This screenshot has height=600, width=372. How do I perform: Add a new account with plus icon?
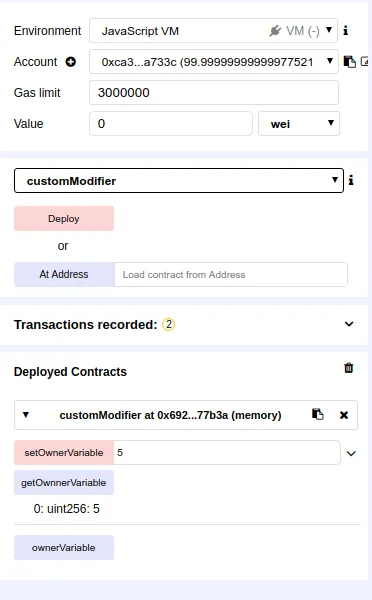[70, 62]
